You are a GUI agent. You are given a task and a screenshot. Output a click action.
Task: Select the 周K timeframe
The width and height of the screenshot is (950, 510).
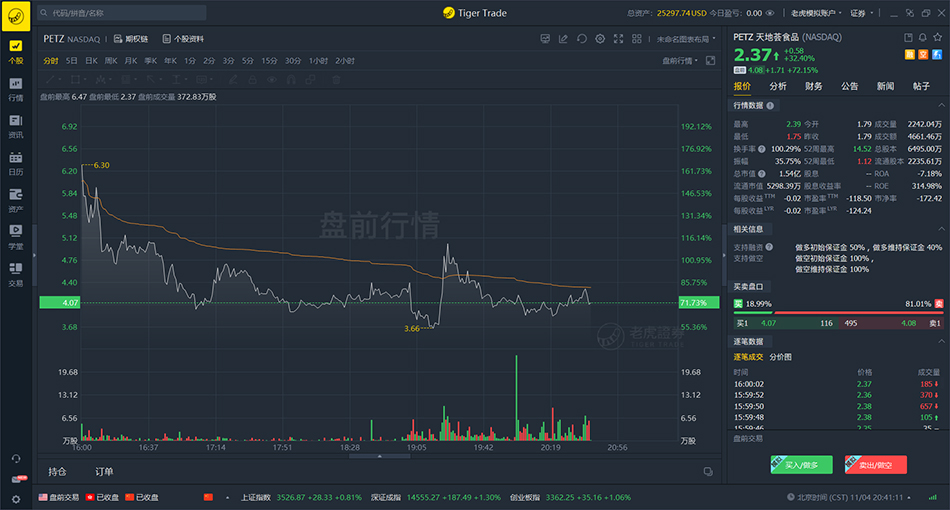pyautogui.click(x=111, y=61)
